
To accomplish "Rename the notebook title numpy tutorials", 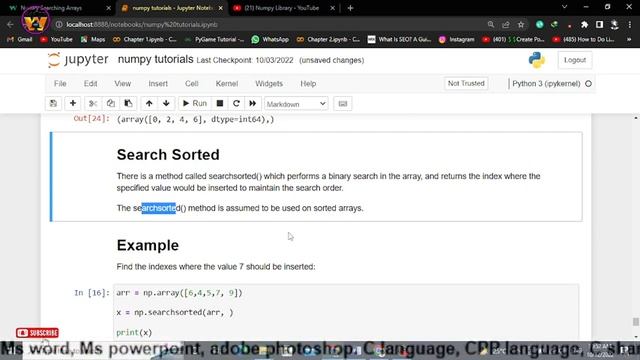I will click(156, 60).
